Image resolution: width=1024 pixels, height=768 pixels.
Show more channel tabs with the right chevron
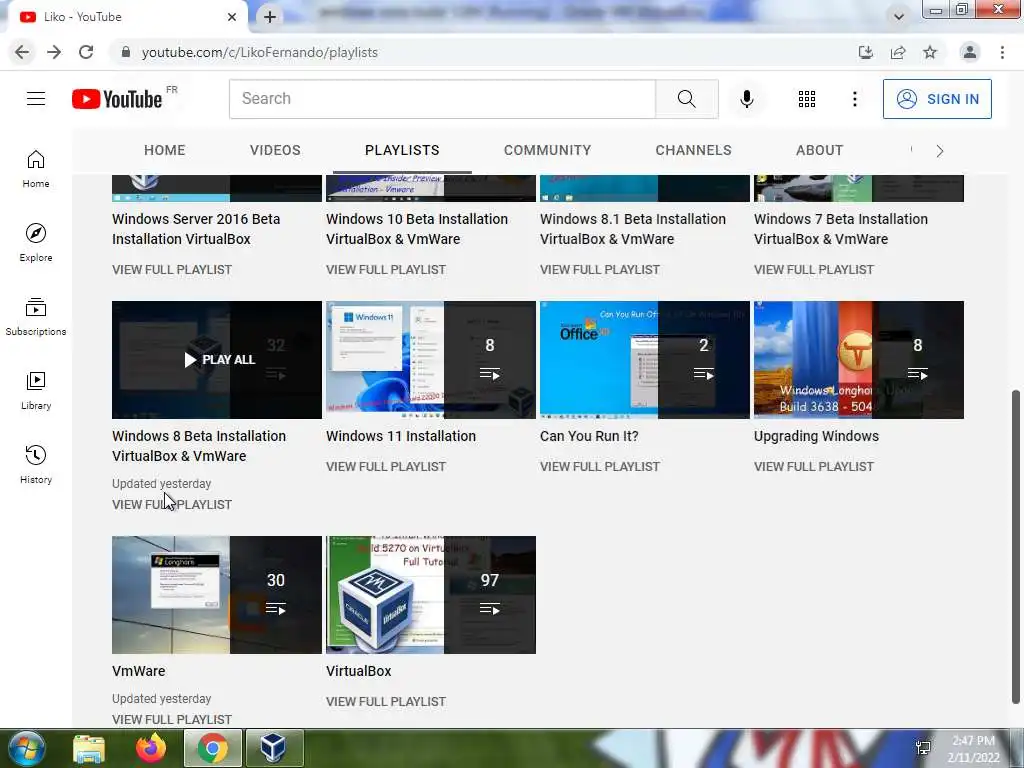[940, 151]
